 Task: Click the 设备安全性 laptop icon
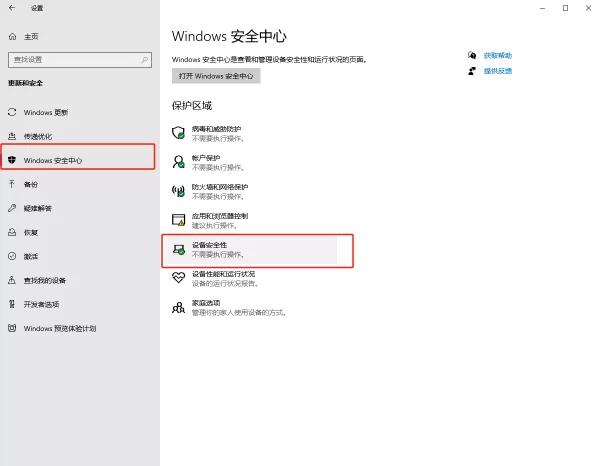[x=178, y=250]
